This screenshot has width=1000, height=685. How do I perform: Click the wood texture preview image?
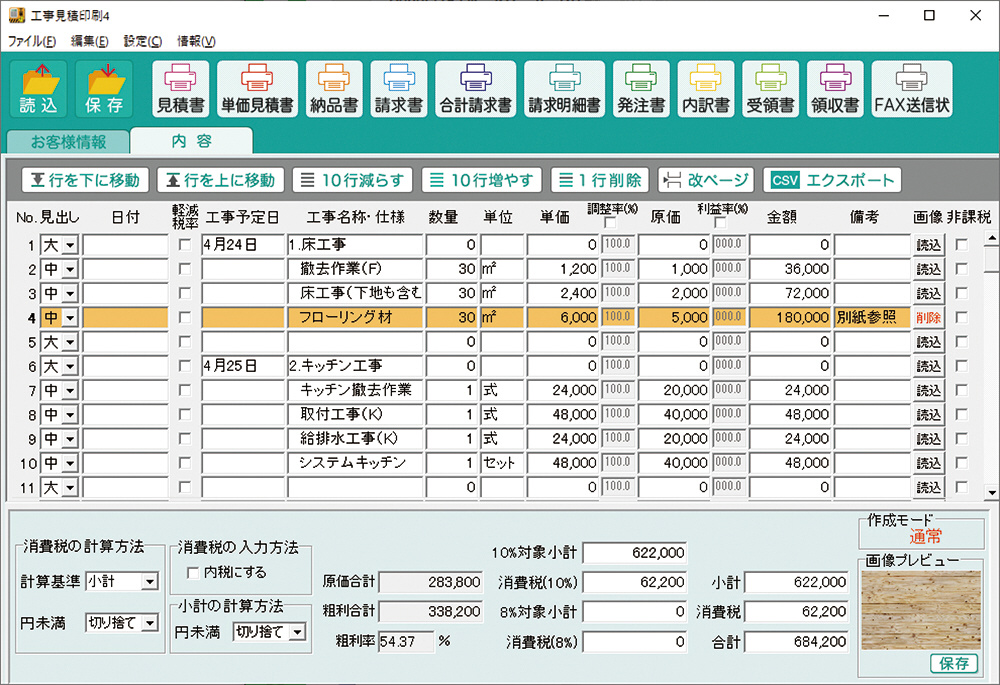pos(920,611)
